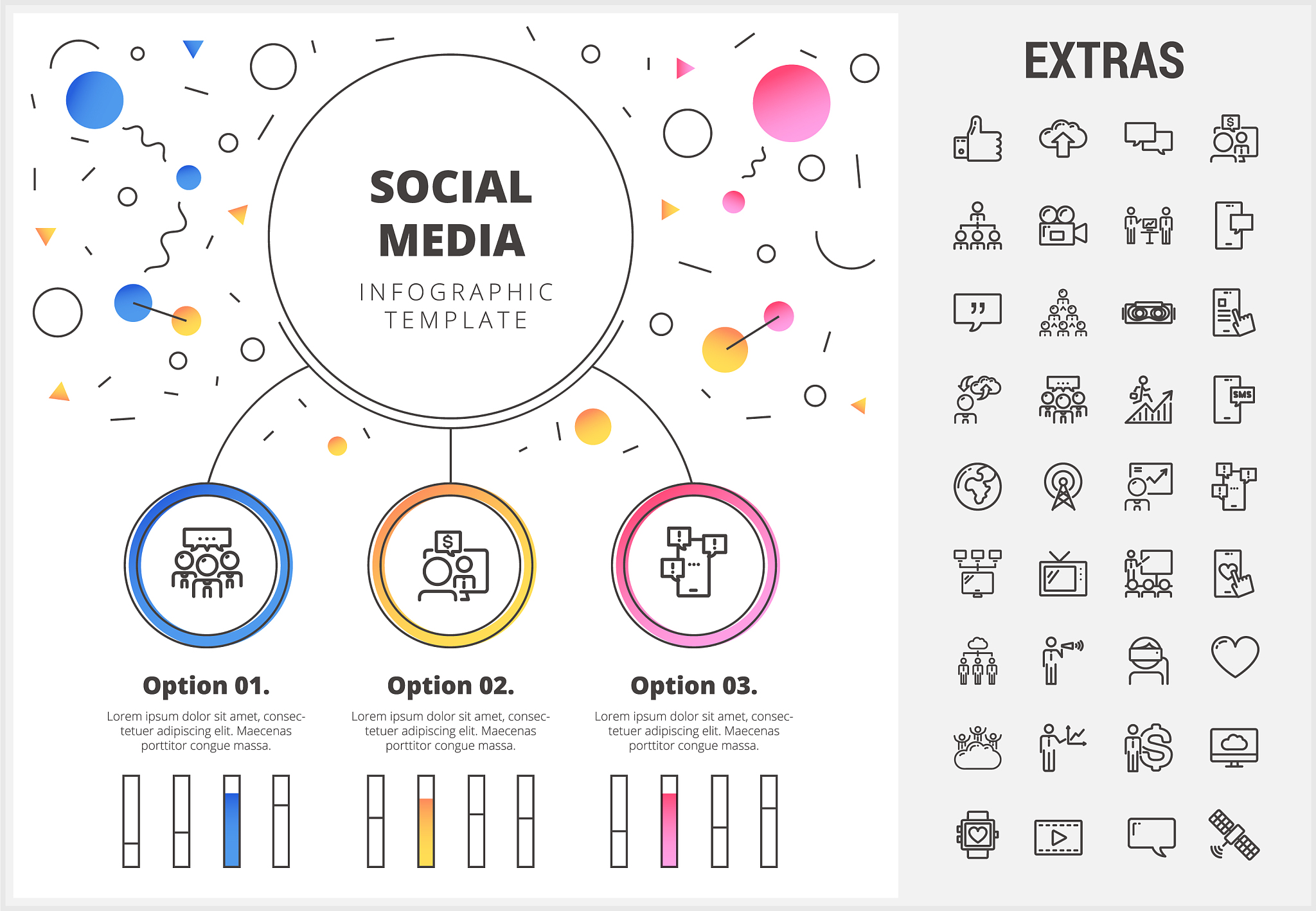
Task: Click the heart outline icon
Action: [x=1234, y=657]
